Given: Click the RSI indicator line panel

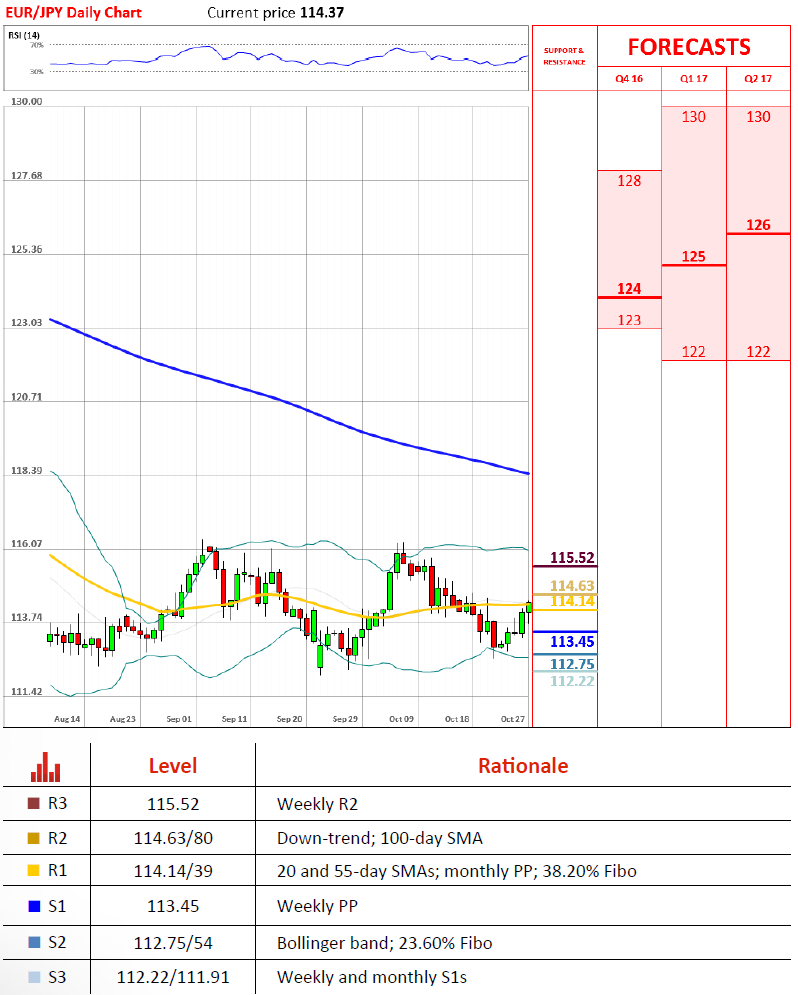Looking at the screenshot, I should (266, 58).
